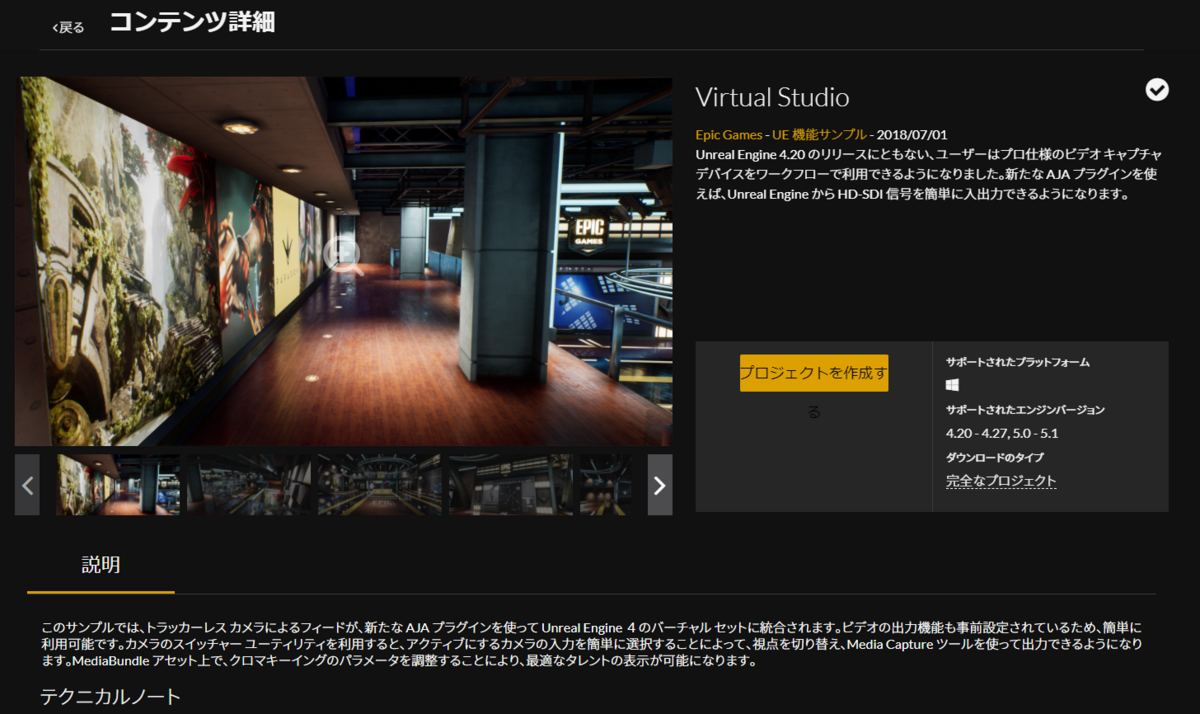Click the ダウンロードのタイプ label
1200x714 pixels.
coord(995,457)
